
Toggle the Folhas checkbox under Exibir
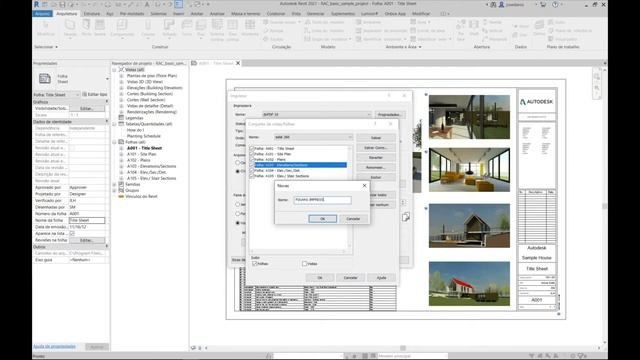coord(255,264)
